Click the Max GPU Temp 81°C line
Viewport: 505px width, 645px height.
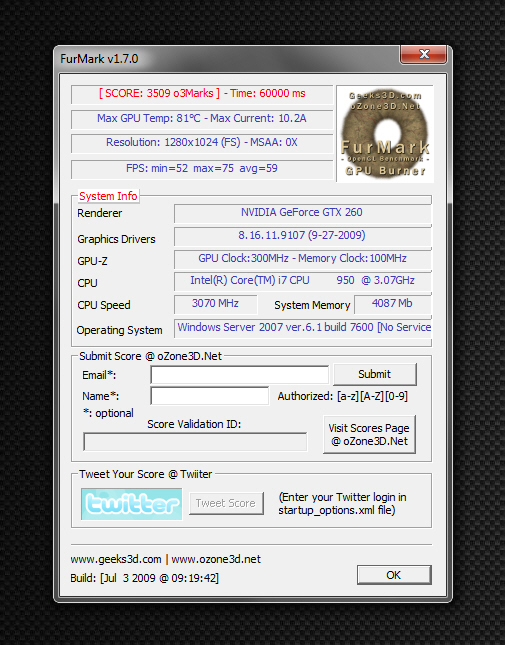pos(202,119)
